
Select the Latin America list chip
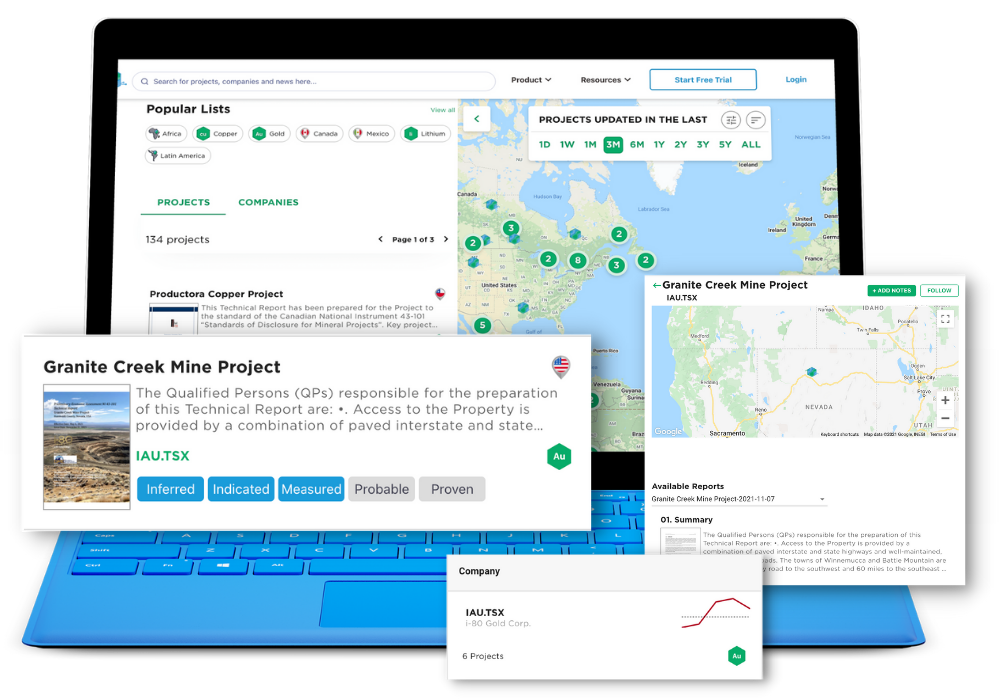click(177, 156)
